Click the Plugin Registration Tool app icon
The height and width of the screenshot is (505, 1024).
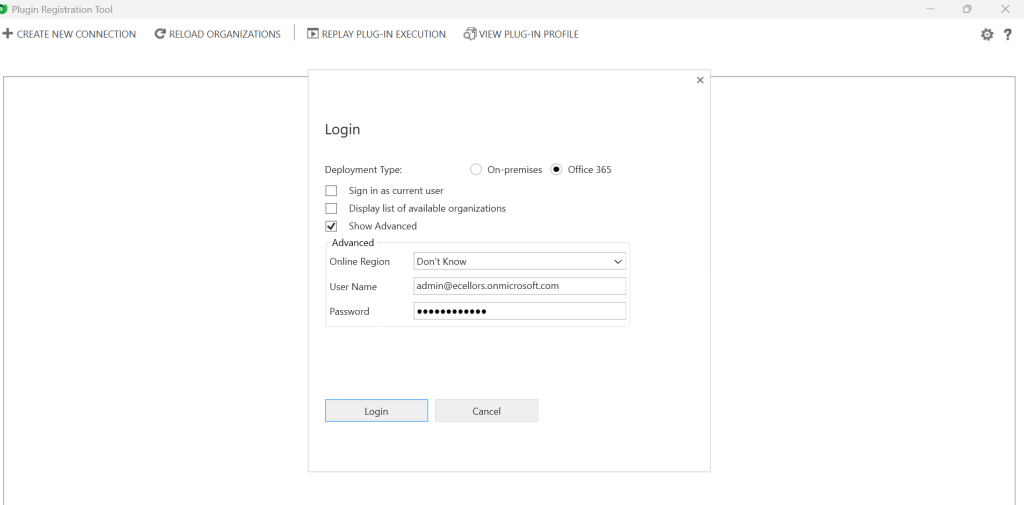(4, 9)
